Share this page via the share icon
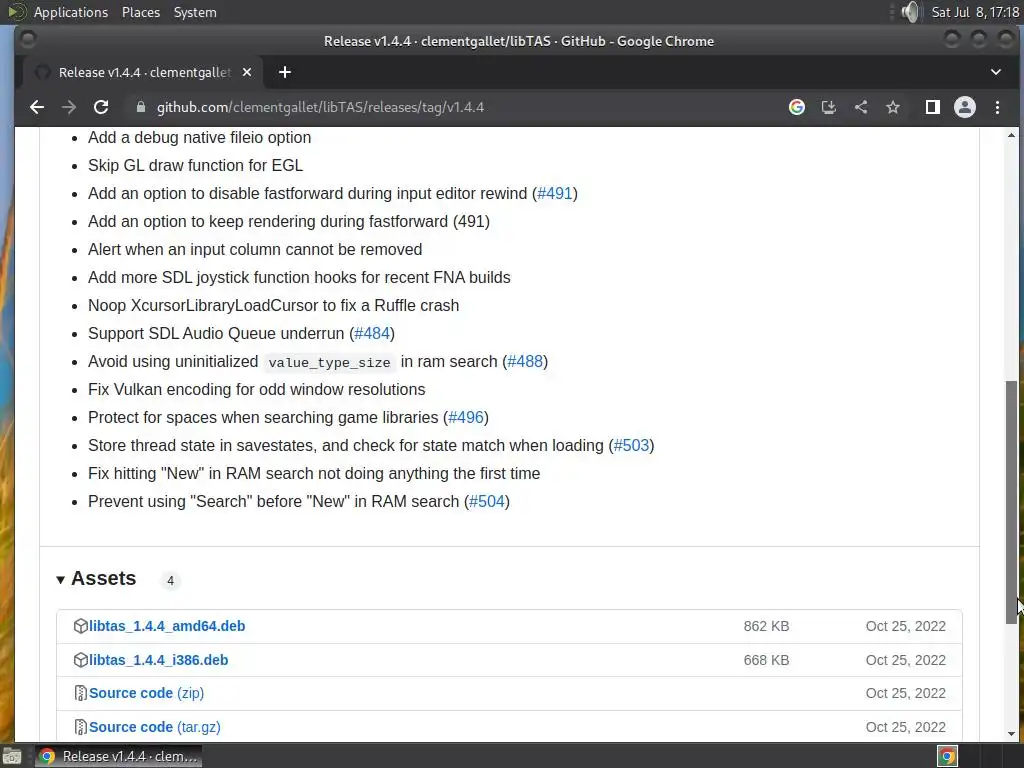Viewport: 1024px width, 768px height. point(861,107)
